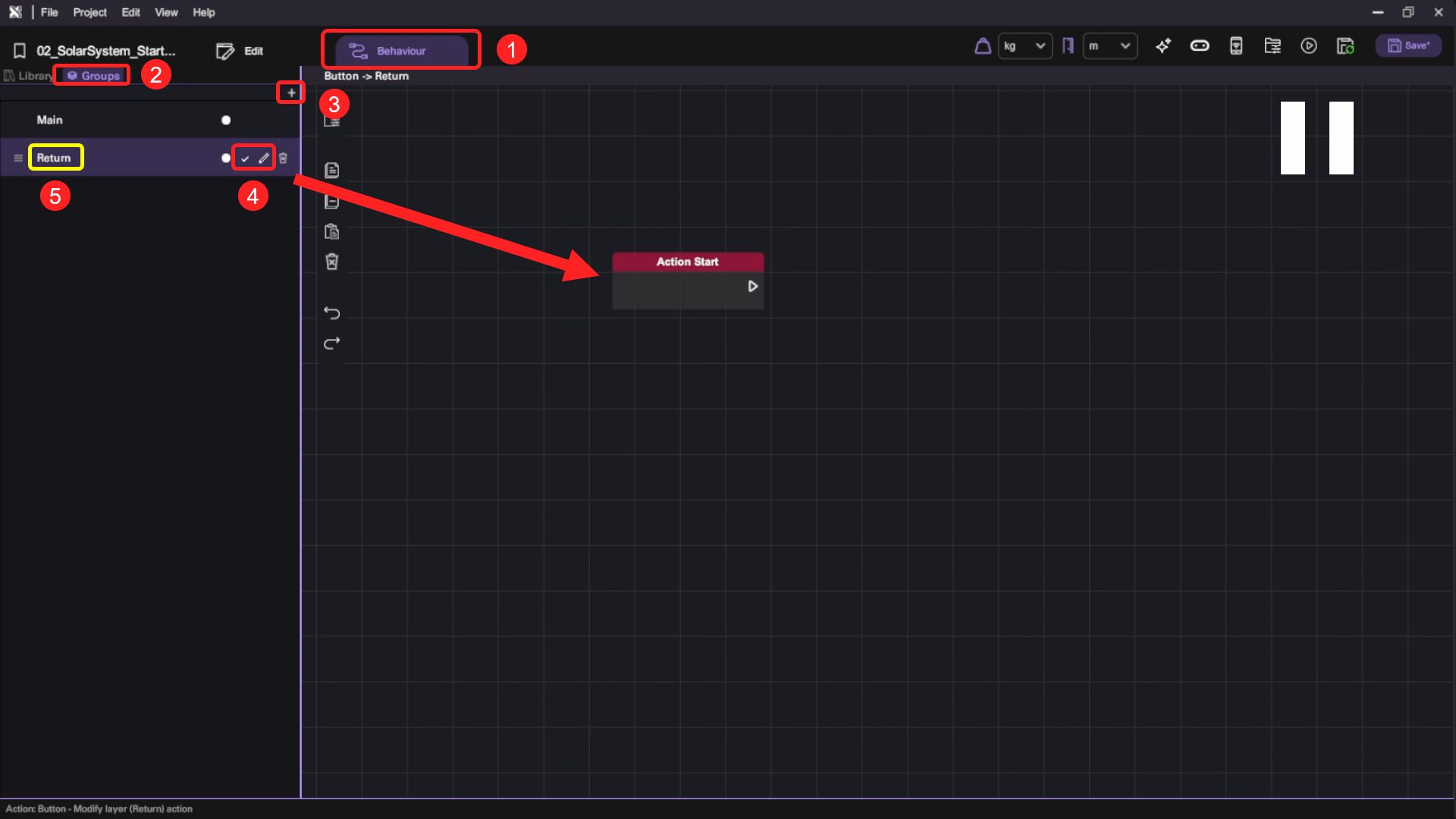This screenshot has width=1456, height=819.
Task: Click the plus icon to add a layer
Action: coord(291,93)
